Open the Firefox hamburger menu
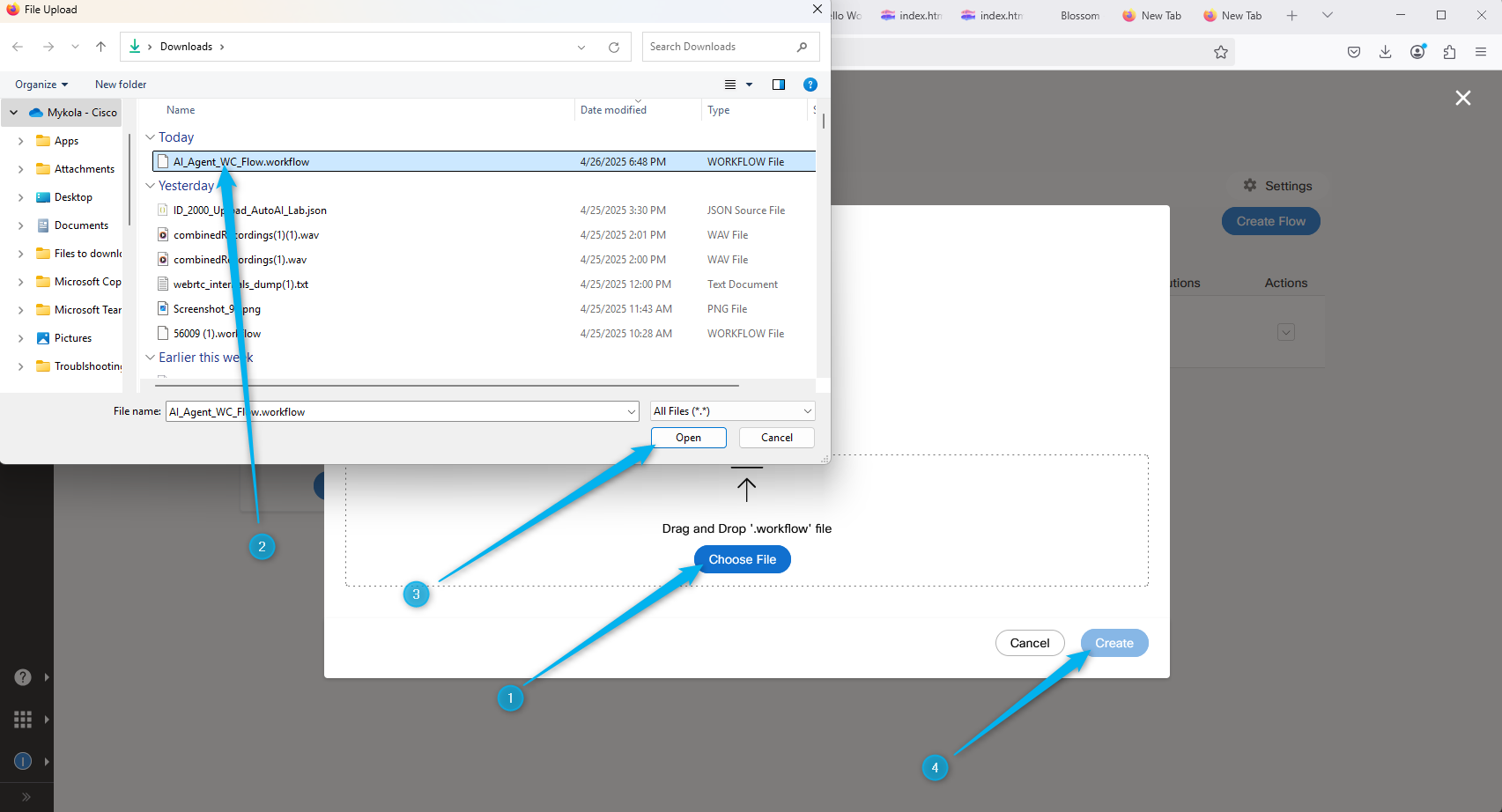The width and height of the screenshot is (1502, 812). pyautogui.click(x=1481, y=52)
